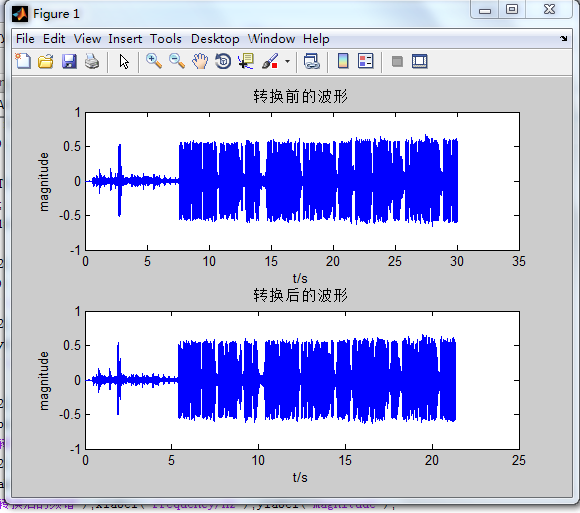
Task: Print the figure using printer icon
Action: (x=92, y=61)
